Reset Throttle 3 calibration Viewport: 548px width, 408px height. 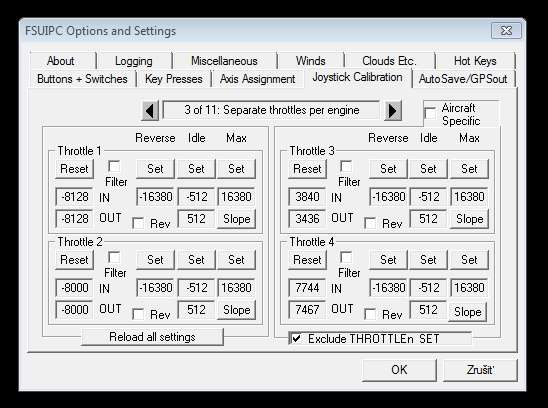[307, 169]
